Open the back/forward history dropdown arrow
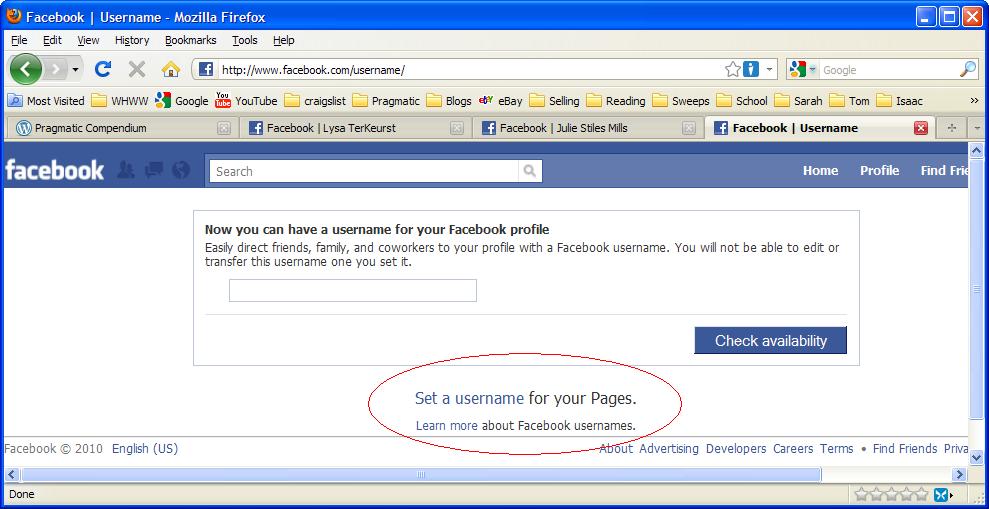 point(75,70)
